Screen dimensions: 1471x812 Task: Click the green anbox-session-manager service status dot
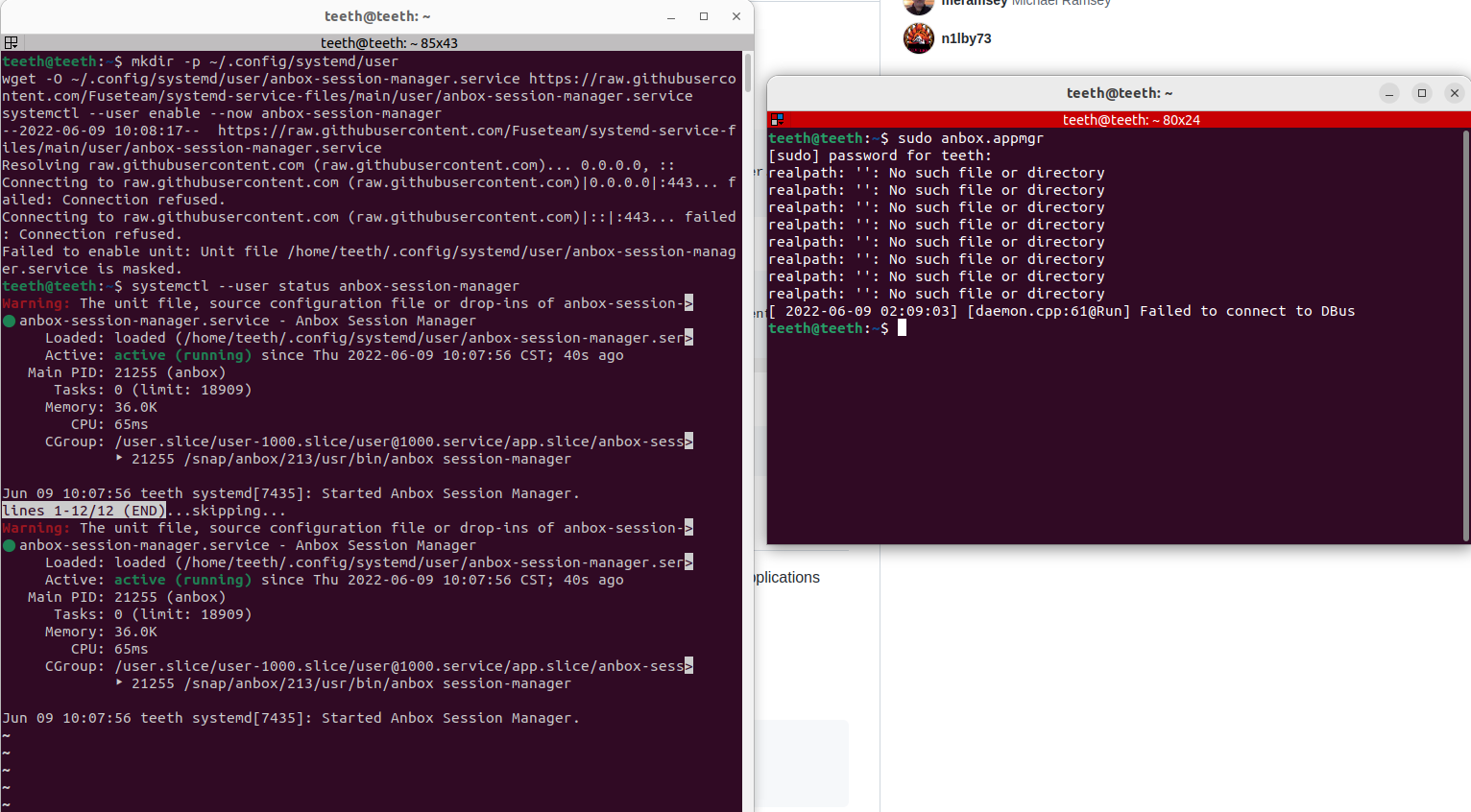(x=8, y=320)
